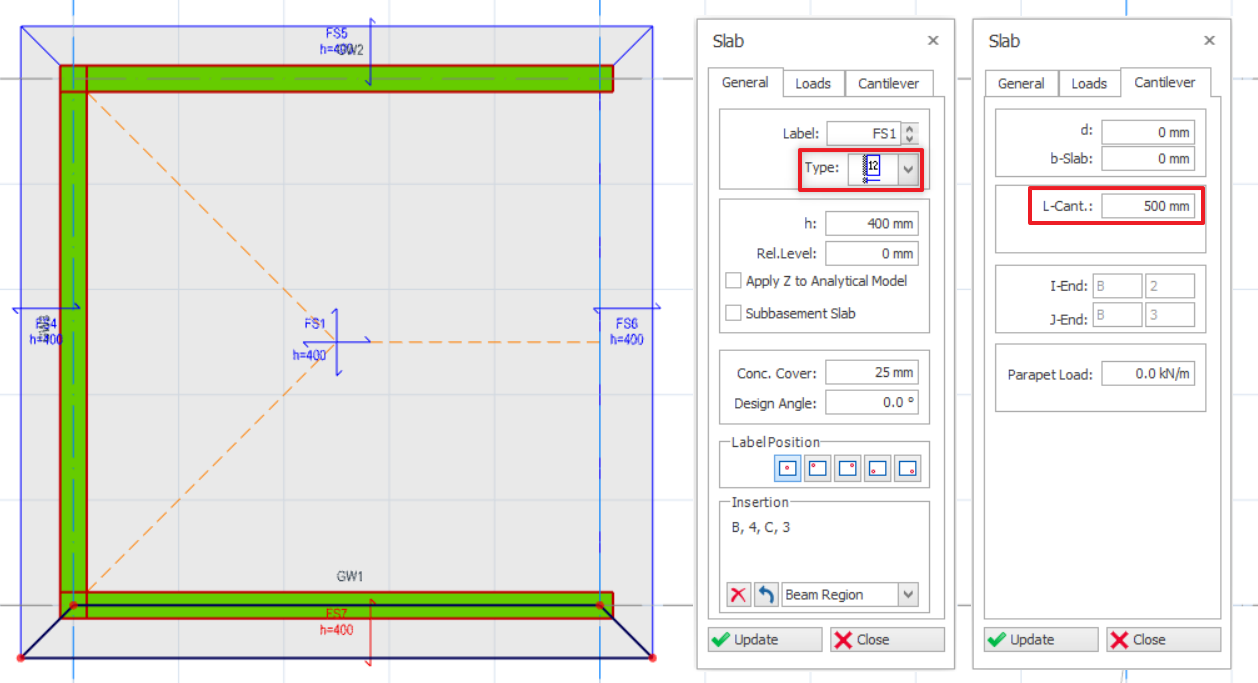Viewport: 1258px width, 683px height.
Task: Open General tab in right Slab panel
Action: click(x=1021, y=84)
